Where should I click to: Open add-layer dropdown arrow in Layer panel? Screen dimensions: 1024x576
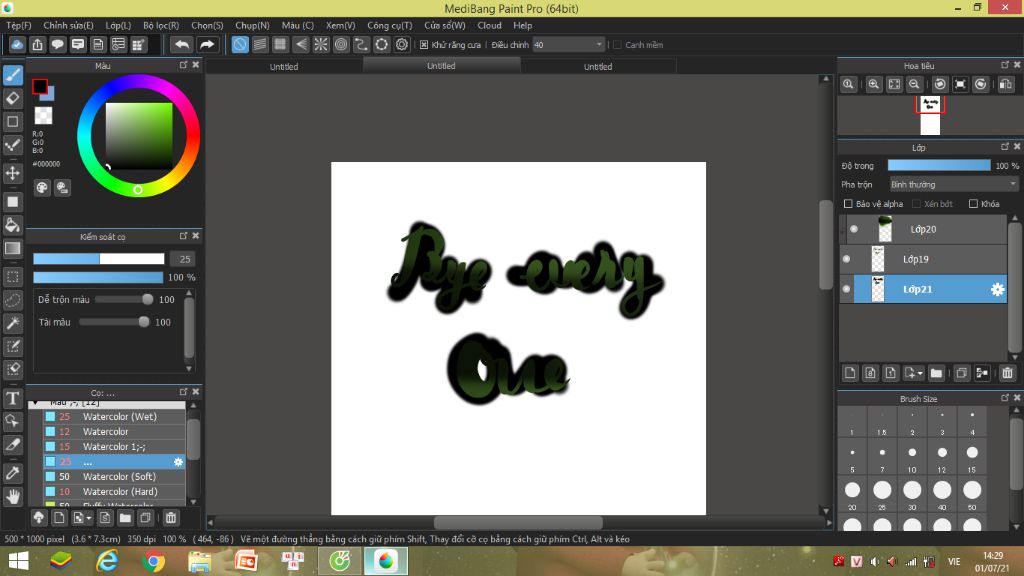(920, 373)
